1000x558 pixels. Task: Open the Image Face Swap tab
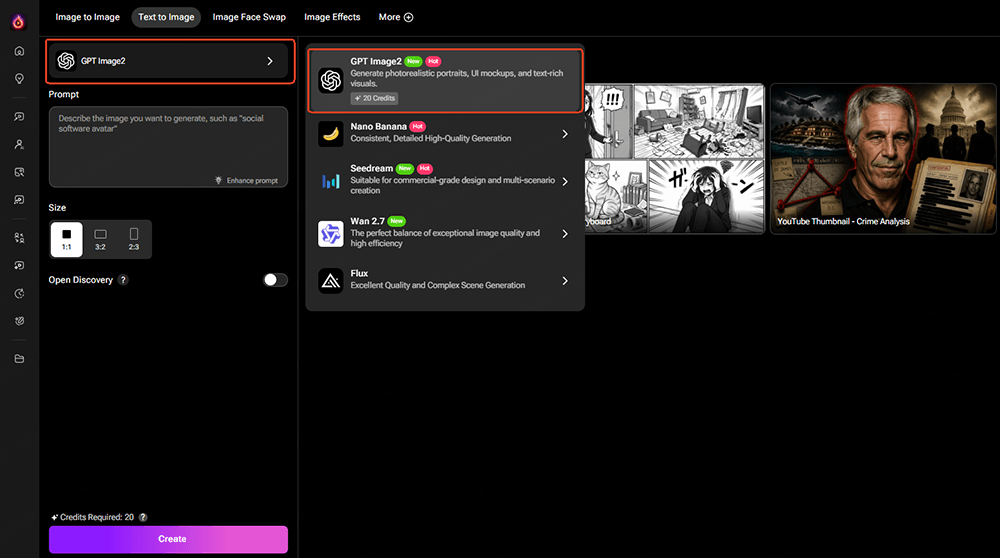[249, 17]
